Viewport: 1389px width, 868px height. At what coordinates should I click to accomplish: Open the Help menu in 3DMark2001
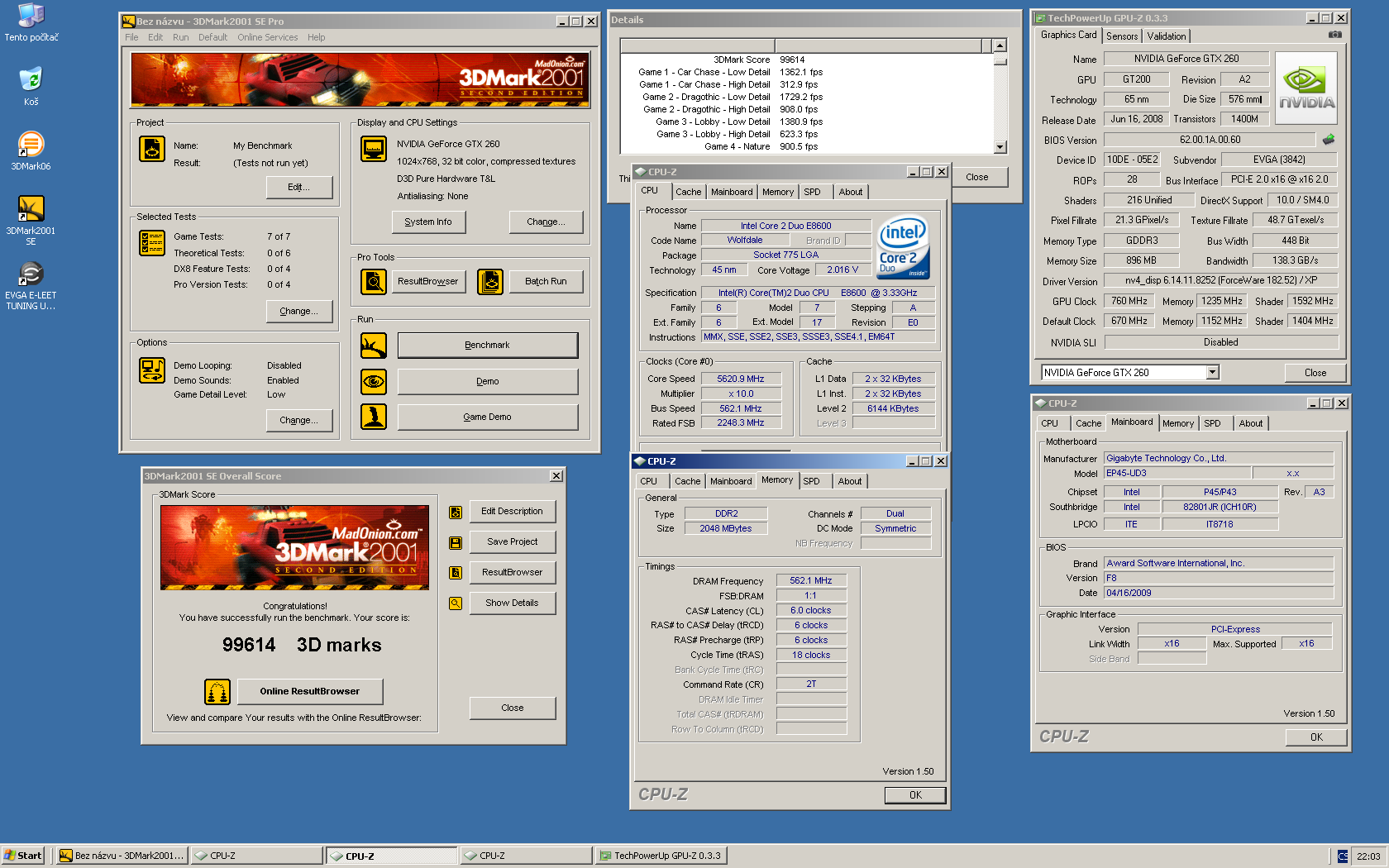click(316, 37)
